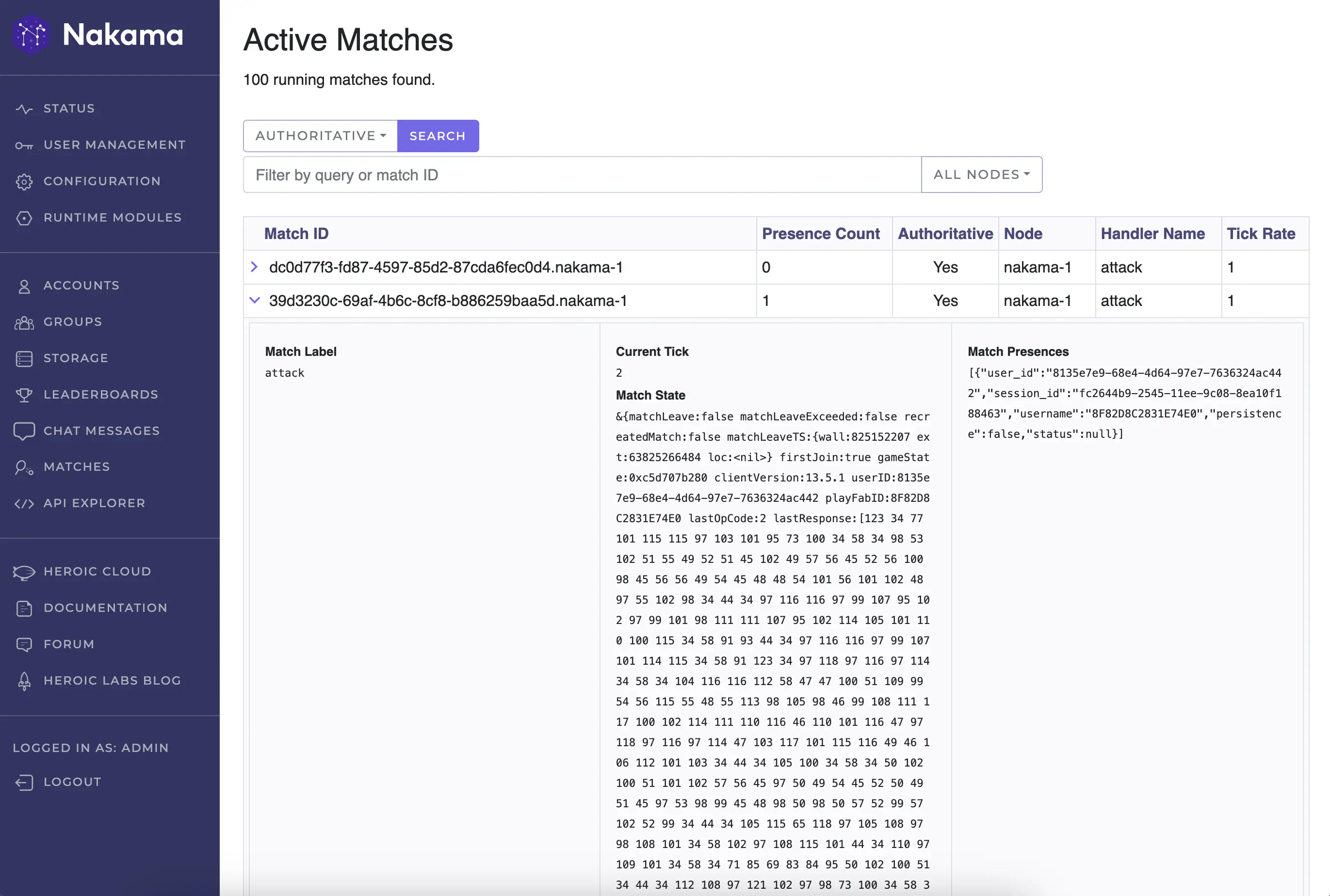The width and height of the screenshot is (1330, 896).
Task: Open the Status page
Action: (x=68, y=109)
